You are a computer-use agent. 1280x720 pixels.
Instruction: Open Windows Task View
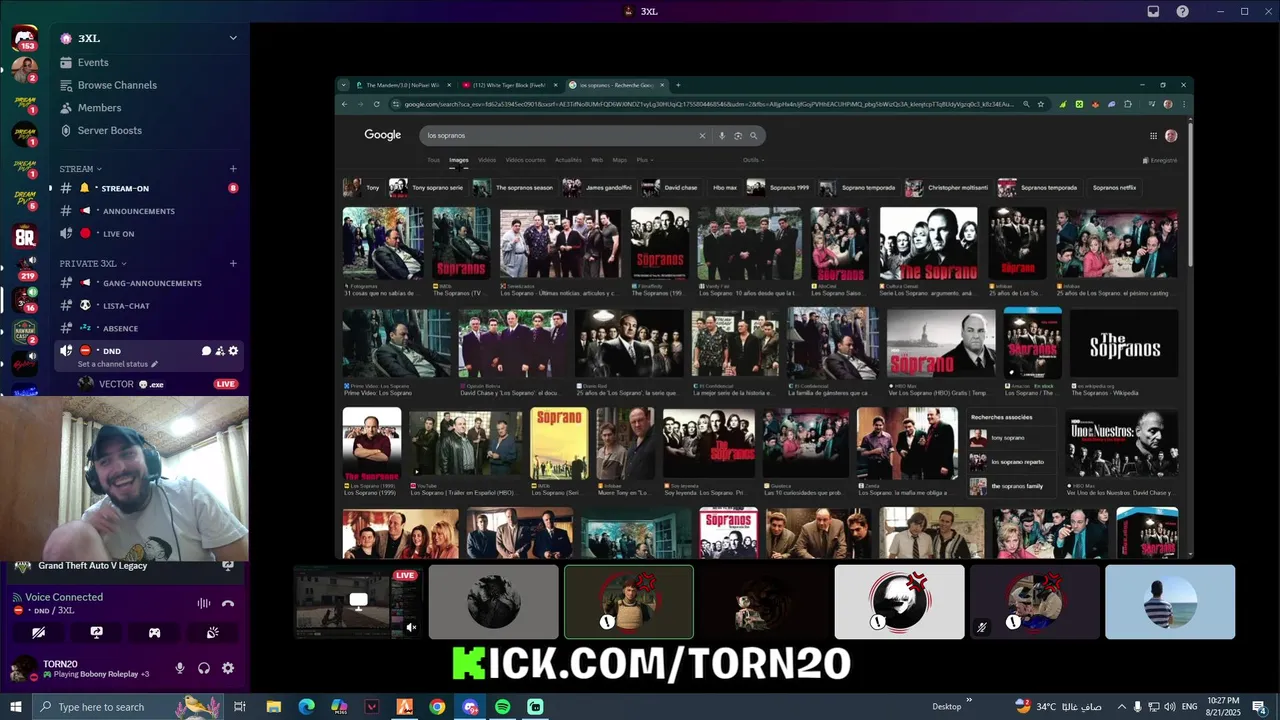(240, 707)
